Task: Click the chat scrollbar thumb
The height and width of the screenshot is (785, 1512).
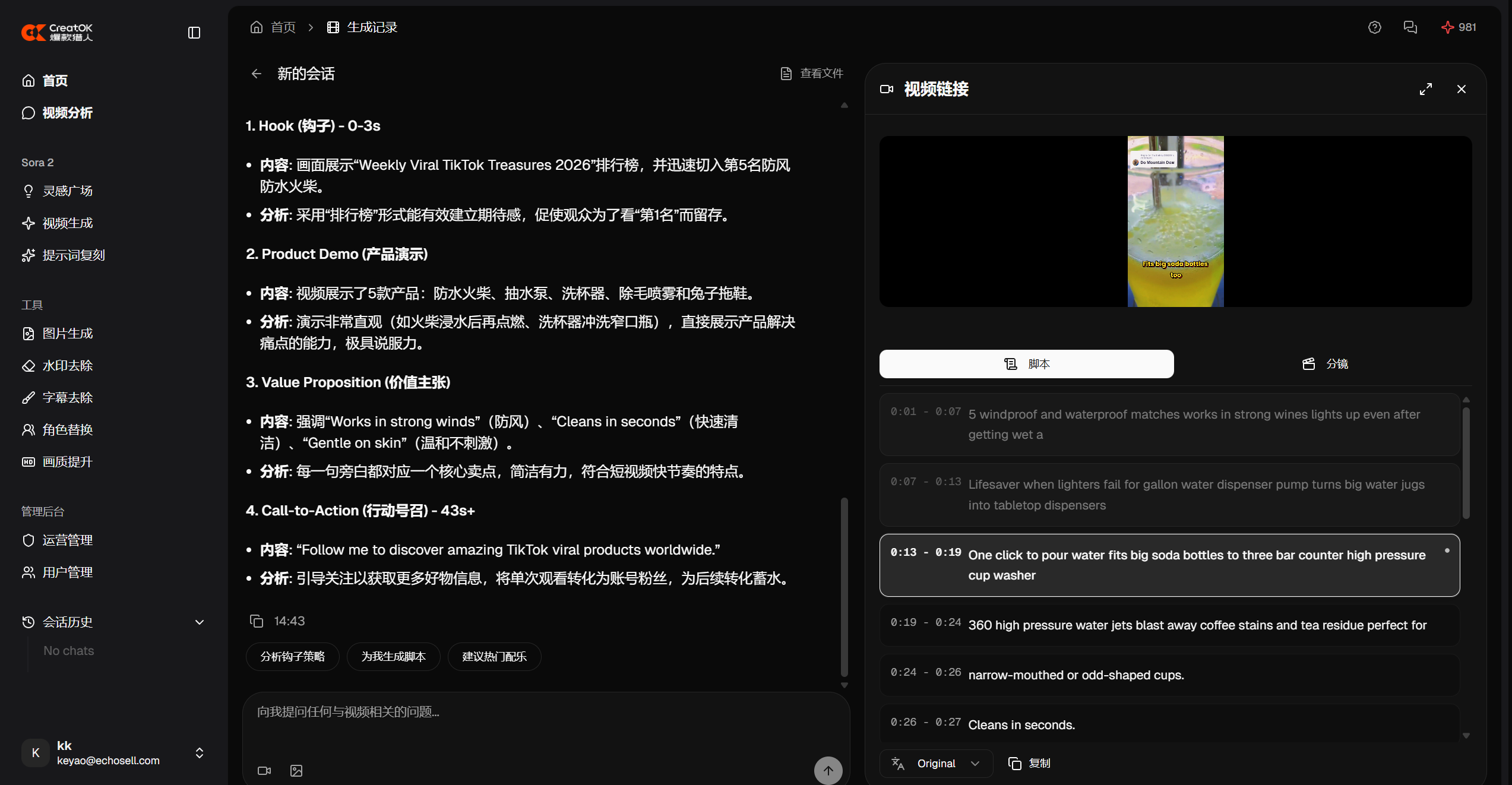Action: pos(844,587)
